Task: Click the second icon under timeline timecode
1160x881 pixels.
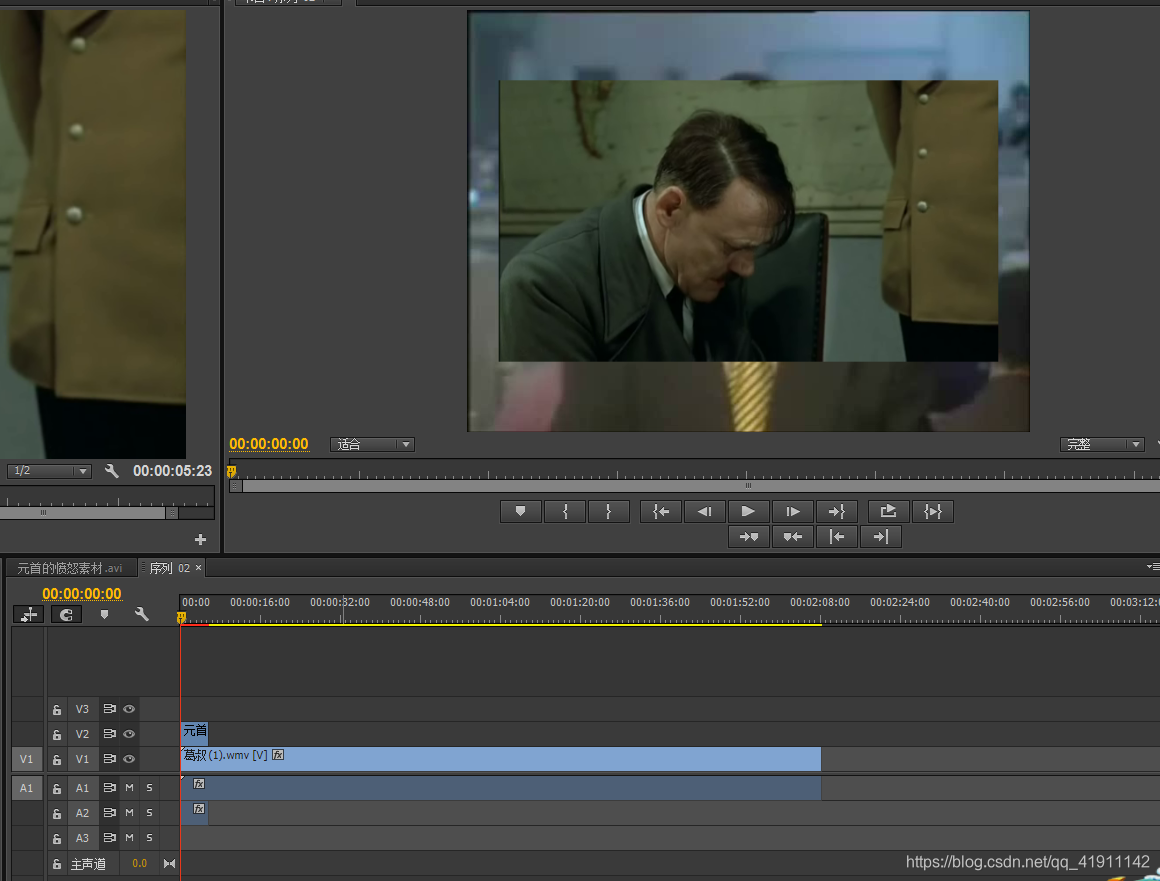Action: tap(66, 615)
